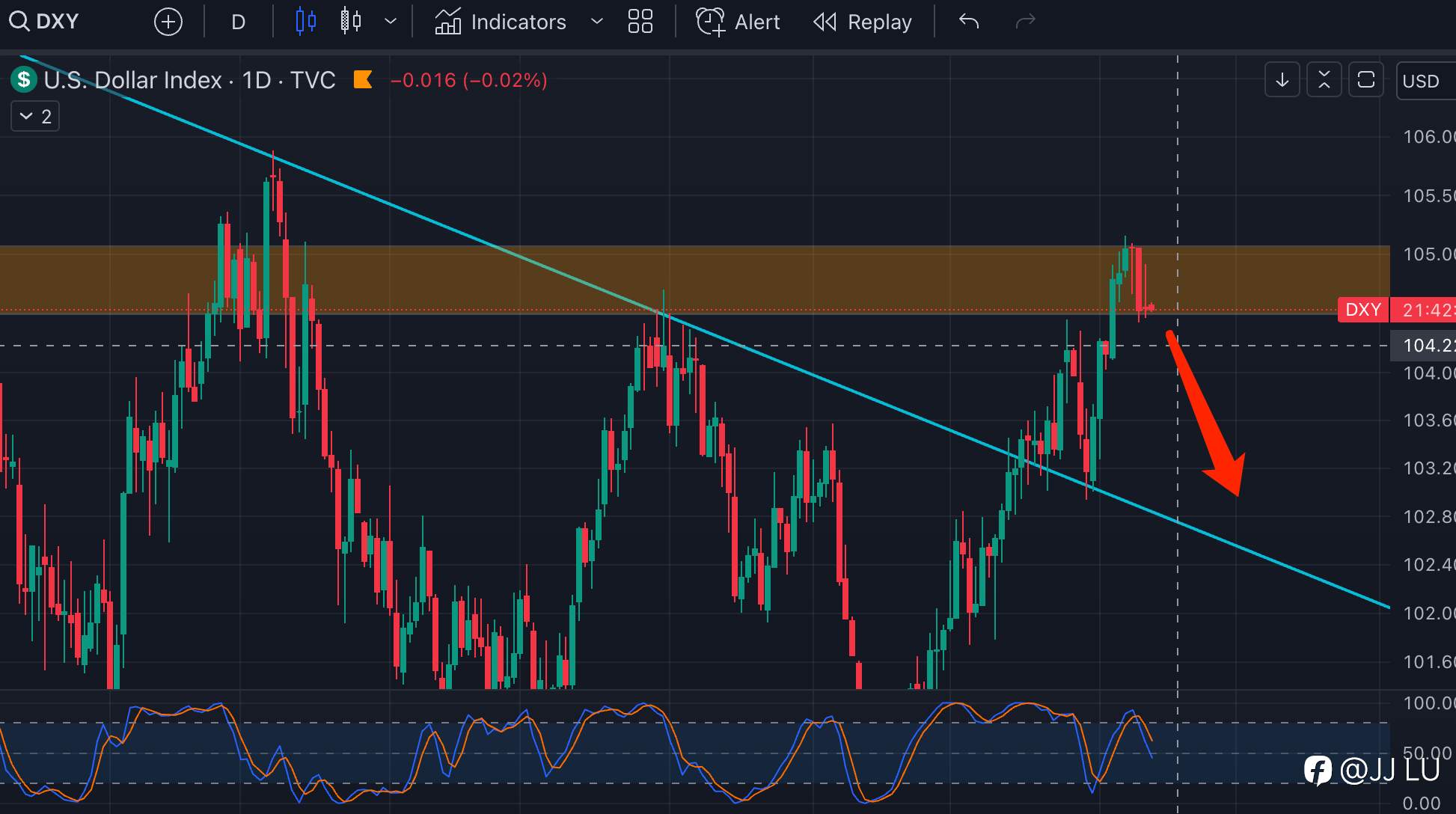1456x814 pixels.
Task: Click the DXY symbol search magnifier
Action: coord(19,21)
